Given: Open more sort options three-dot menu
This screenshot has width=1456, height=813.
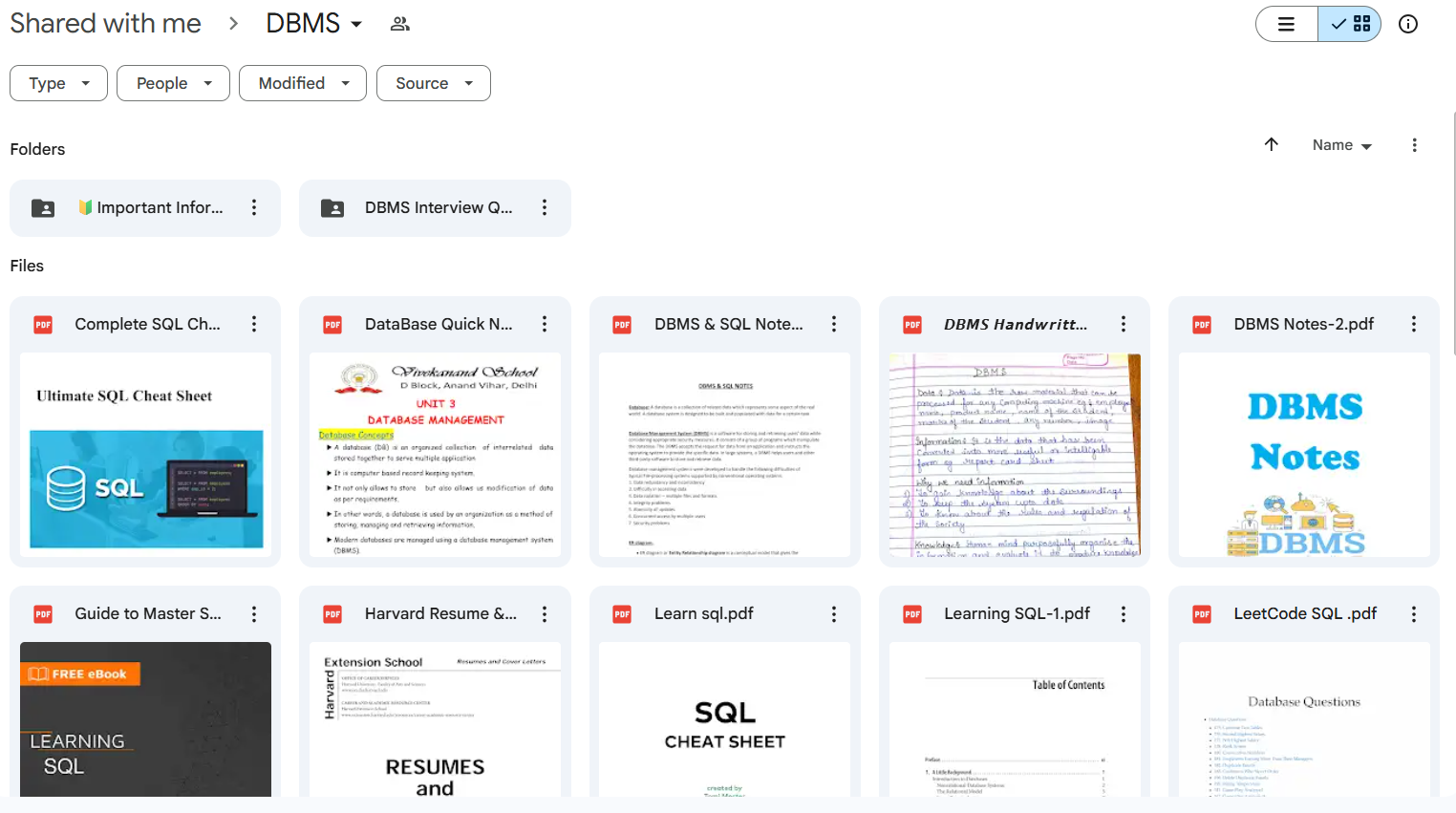Looking at the screenshot, I should [1414, 145].
